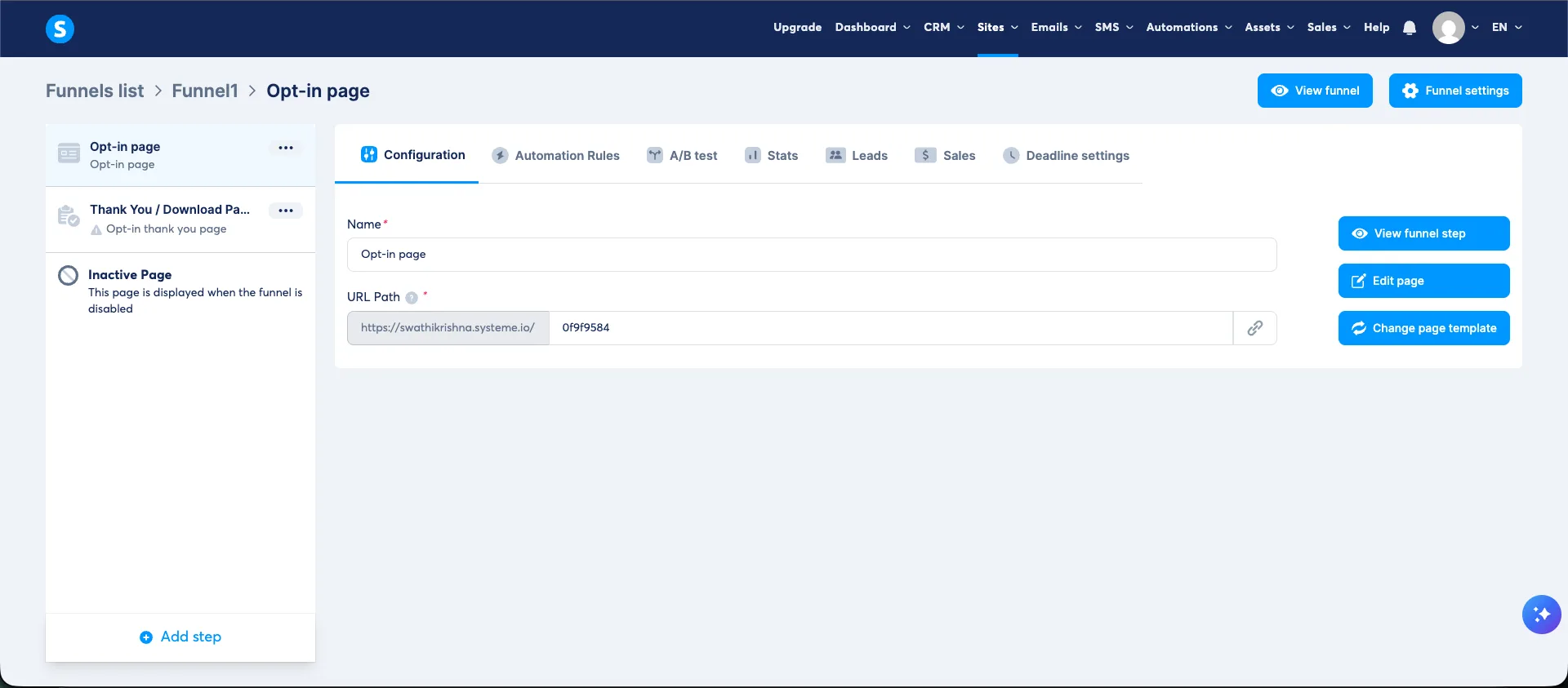Click the Add step button
This screenshot has height=688, width=1568.
click(x=180, y=637)
